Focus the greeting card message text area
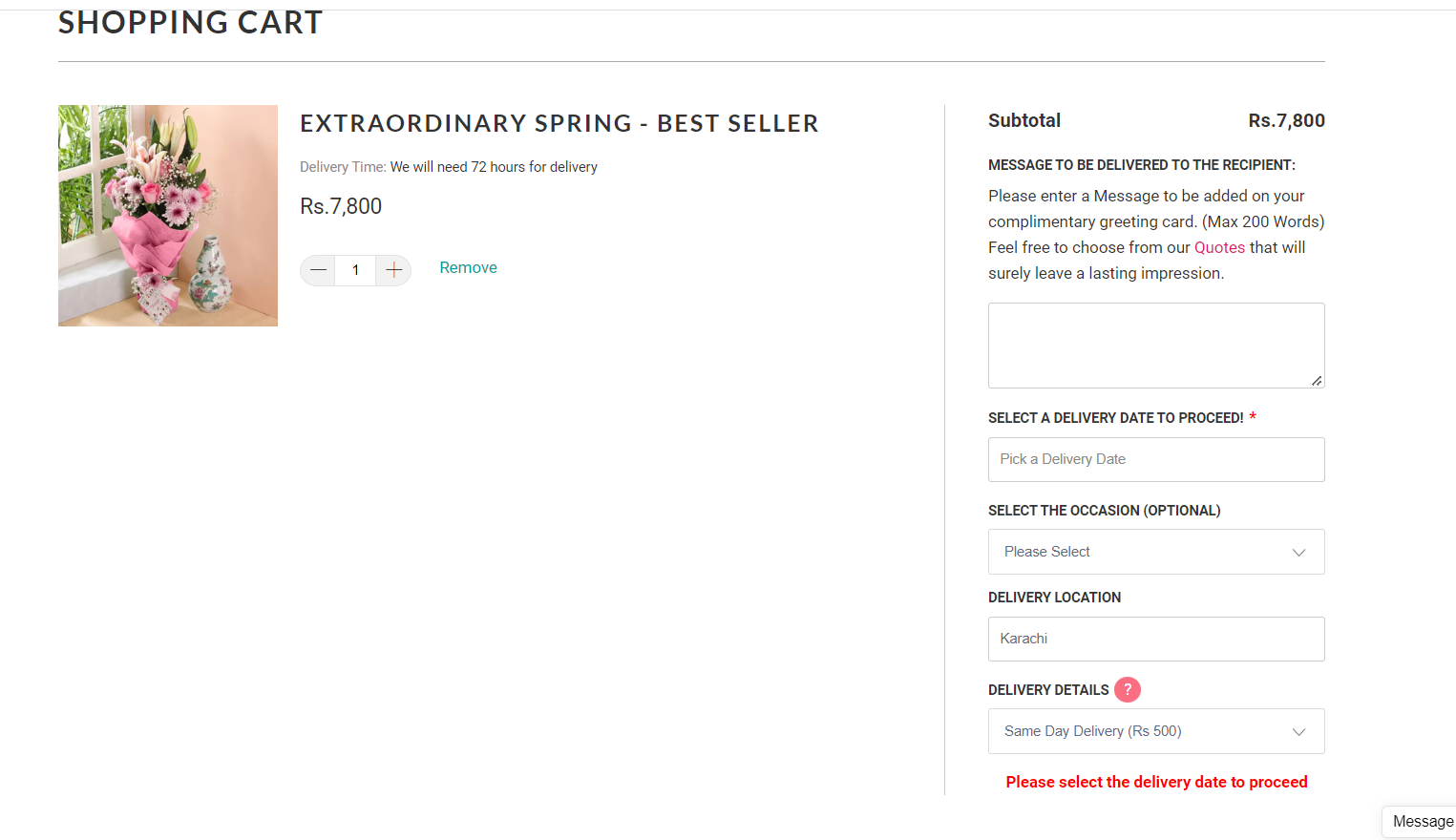 1155,345
